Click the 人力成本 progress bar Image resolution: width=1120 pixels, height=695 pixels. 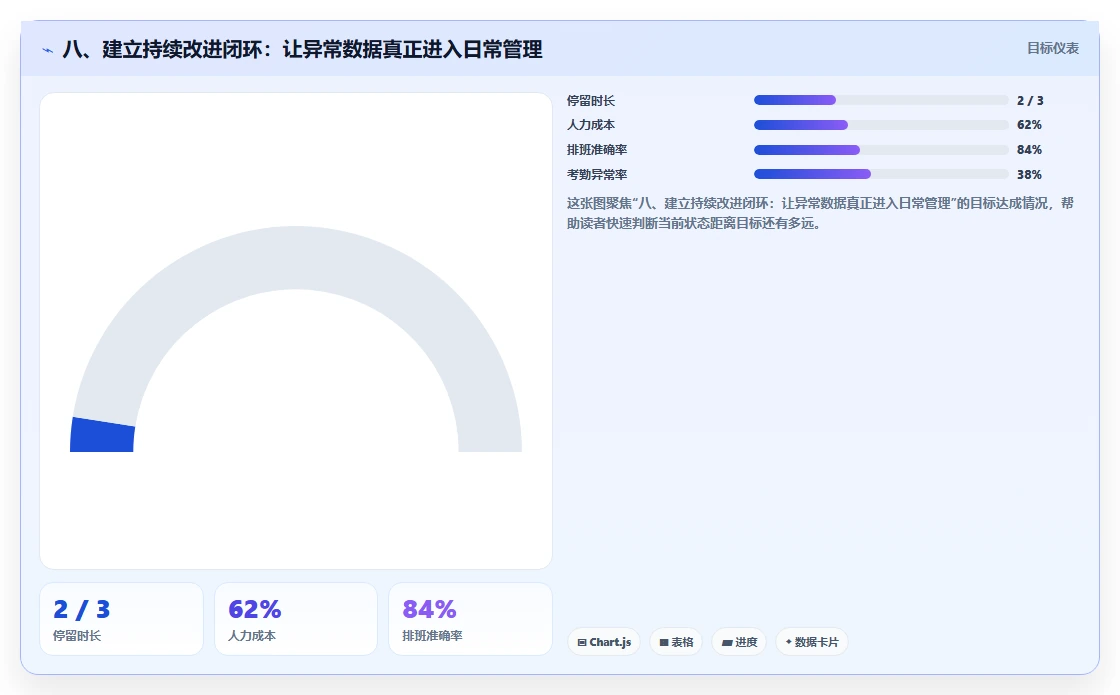click(881, 125)
